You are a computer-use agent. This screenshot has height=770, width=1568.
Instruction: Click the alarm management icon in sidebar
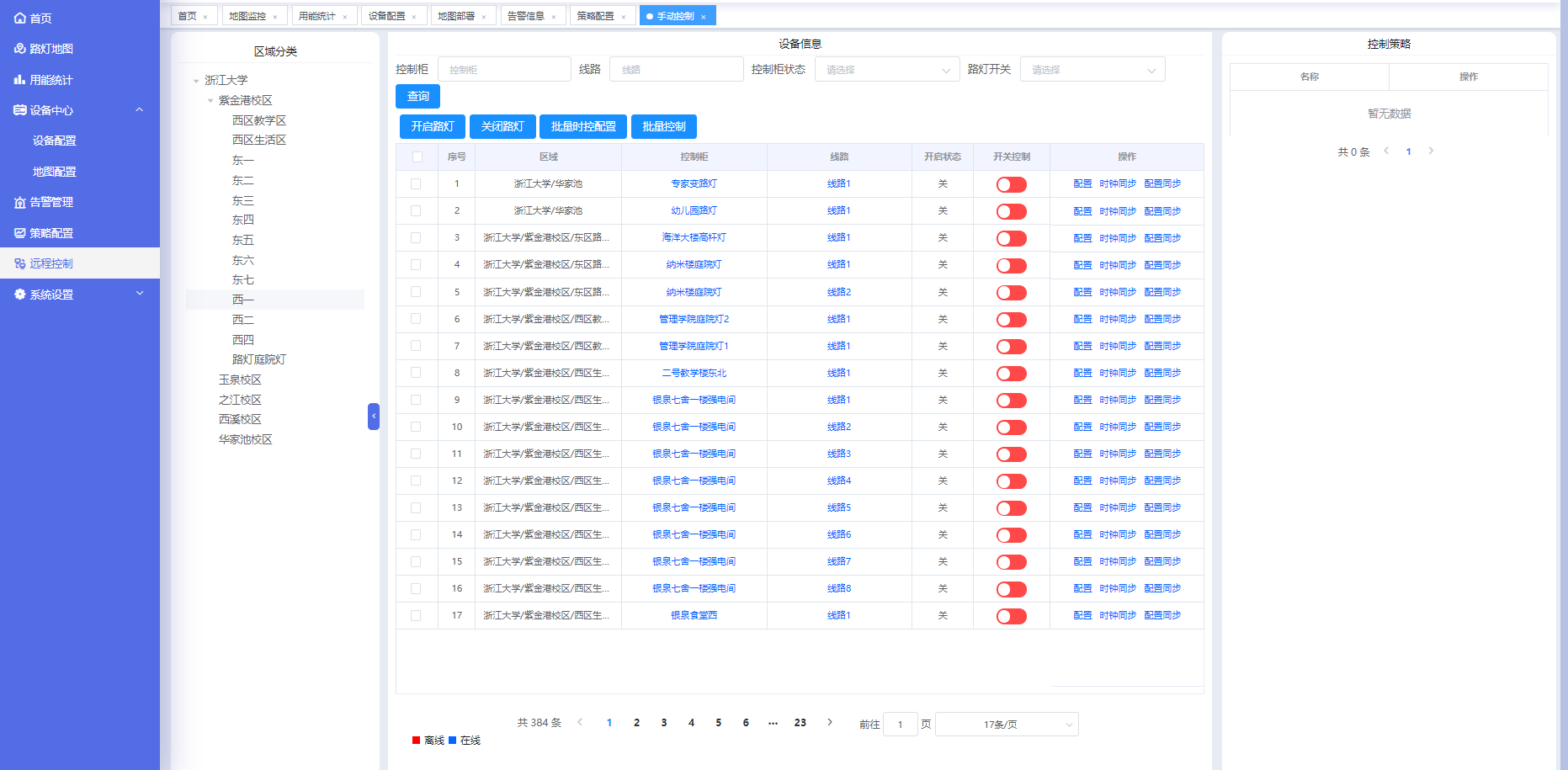click(20, 203)
